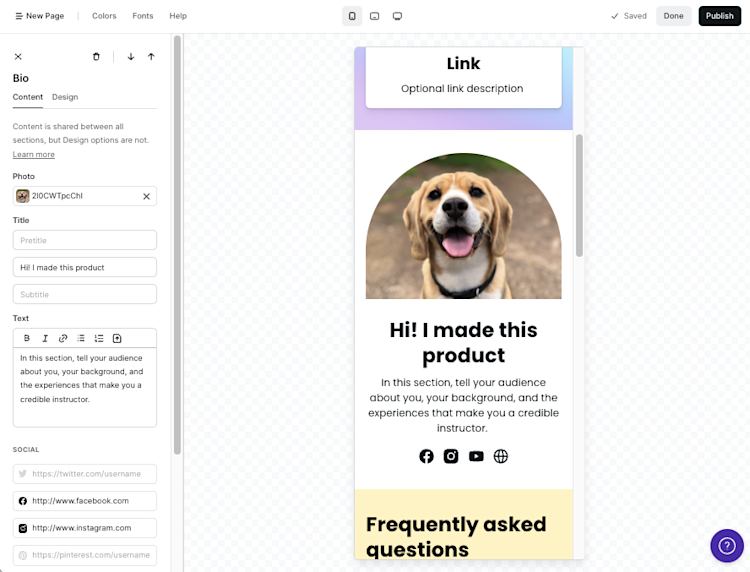Switch to mobile preview mode
This screenshot has height=572, width=750.
(x=352, y=16)
